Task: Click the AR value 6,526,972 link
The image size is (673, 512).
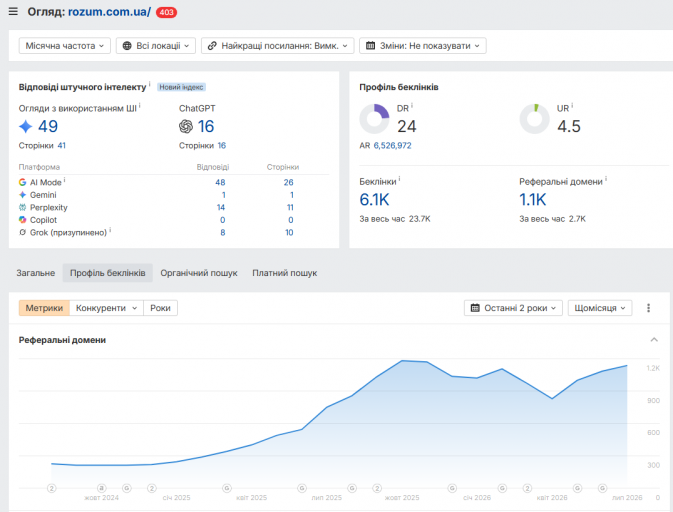Action: [x=392, y=145]
